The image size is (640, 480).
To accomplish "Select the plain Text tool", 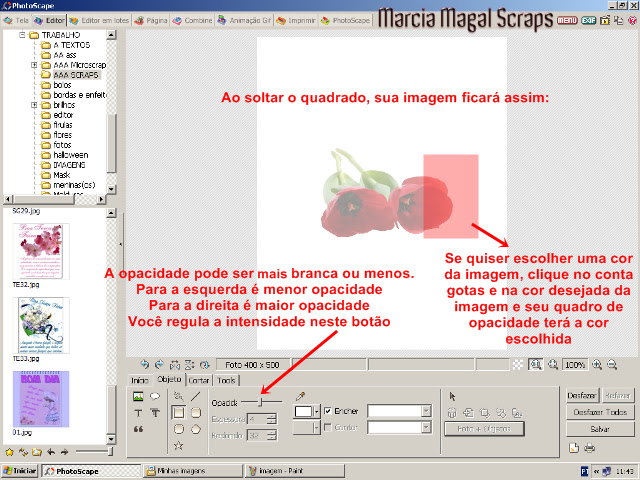I will click(x=138, y=413).
